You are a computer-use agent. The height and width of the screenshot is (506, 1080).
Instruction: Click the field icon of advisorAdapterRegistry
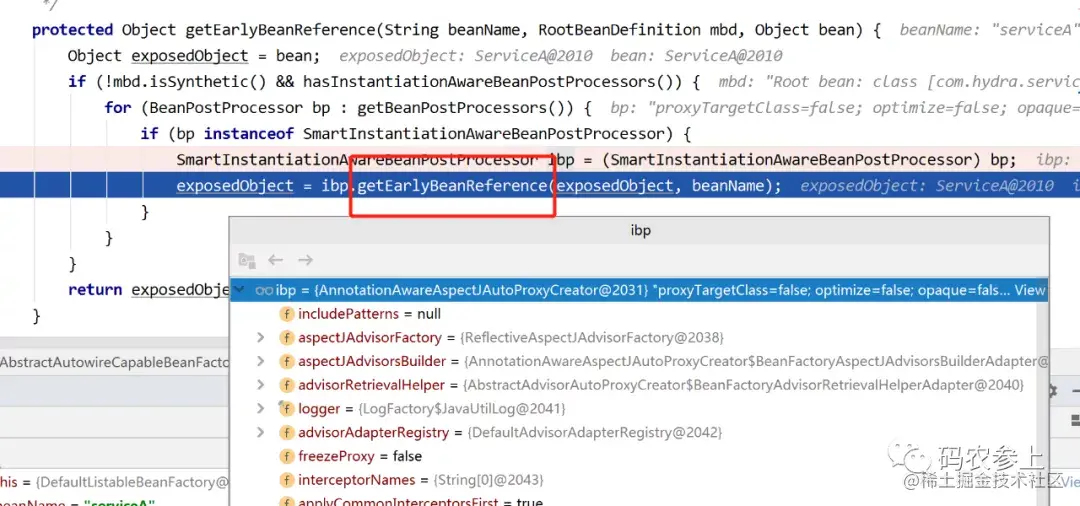[286, 433]
